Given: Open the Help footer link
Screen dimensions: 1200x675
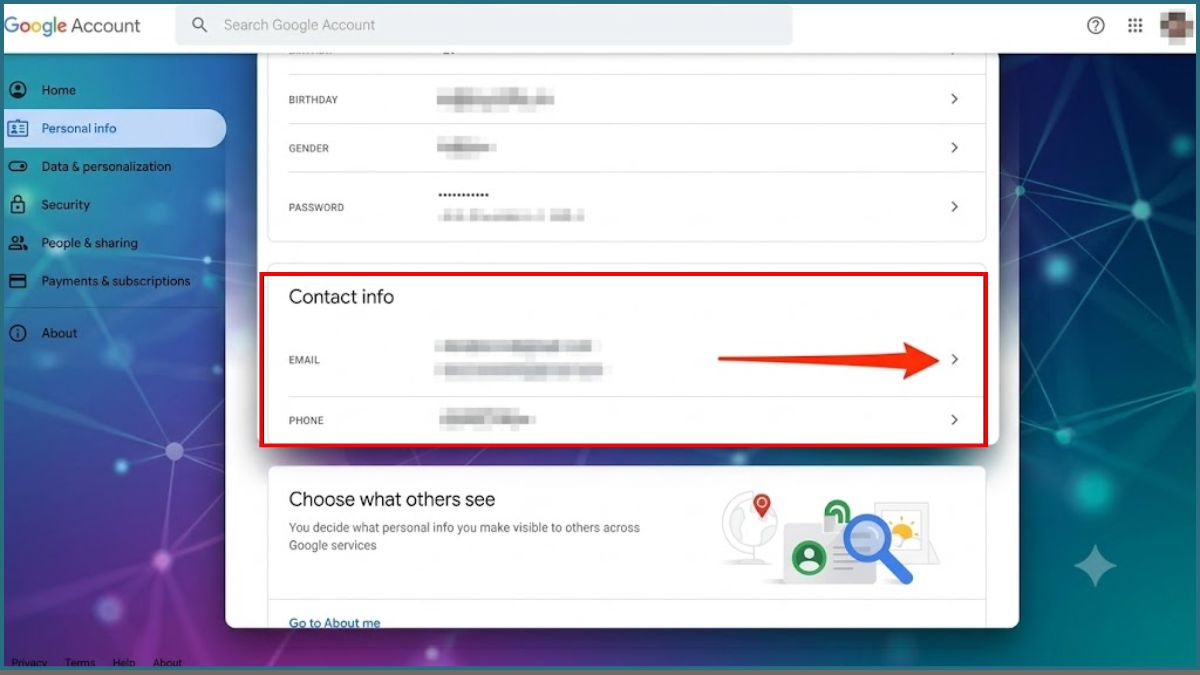Looking at the screenshot, I should click(x=124, y=663).
